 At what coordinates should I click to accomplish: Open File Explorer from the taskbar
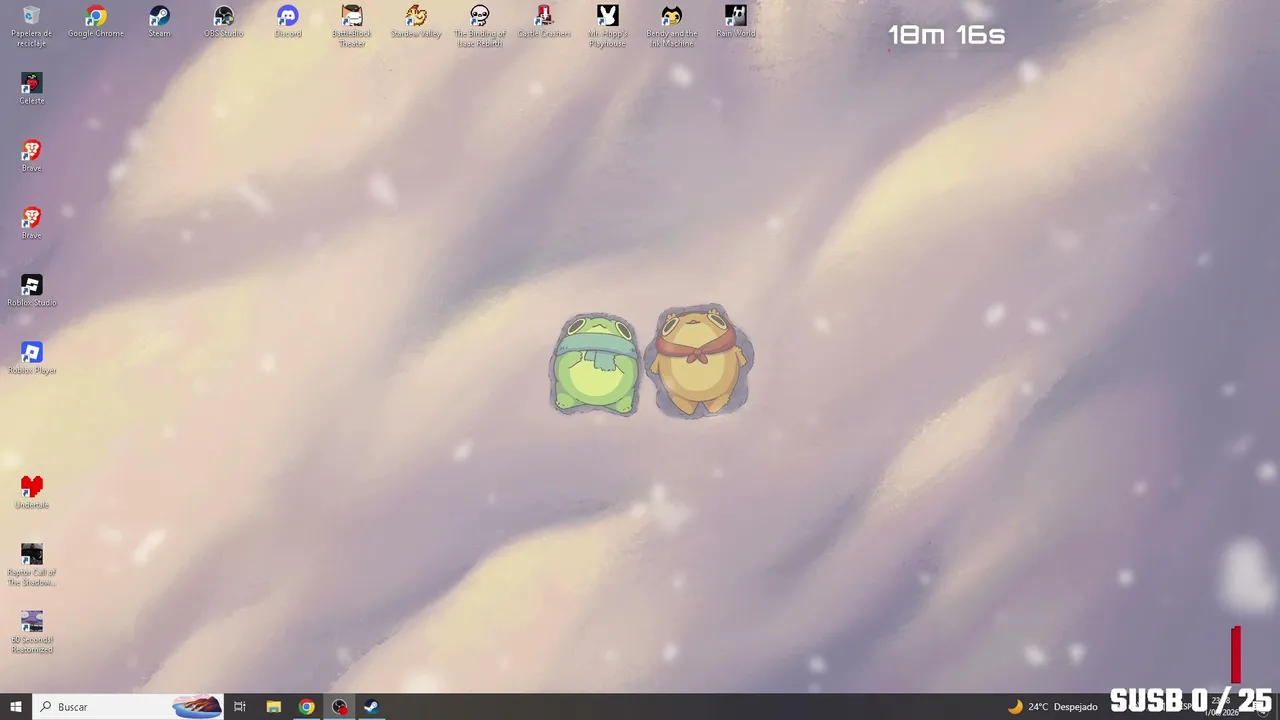point(273,707)
